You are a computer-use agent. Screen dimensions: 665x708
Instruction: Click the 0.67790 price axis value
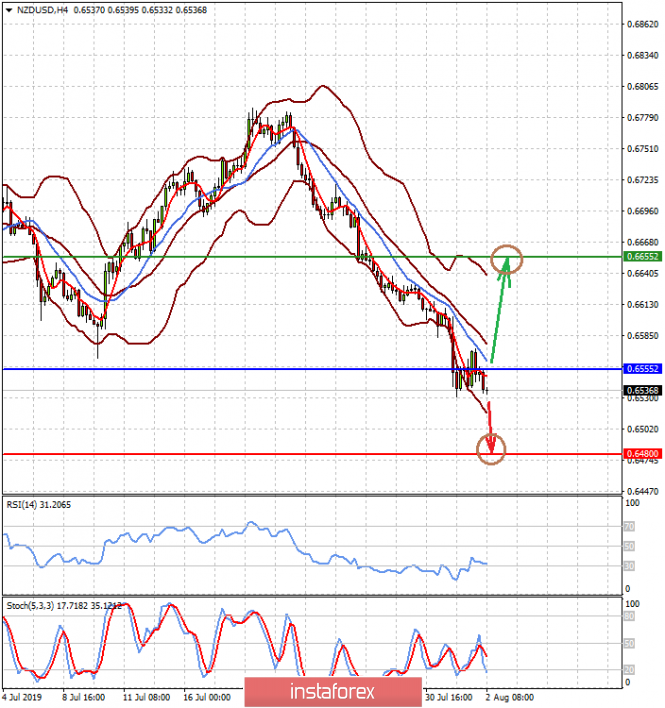click(643, 118)
